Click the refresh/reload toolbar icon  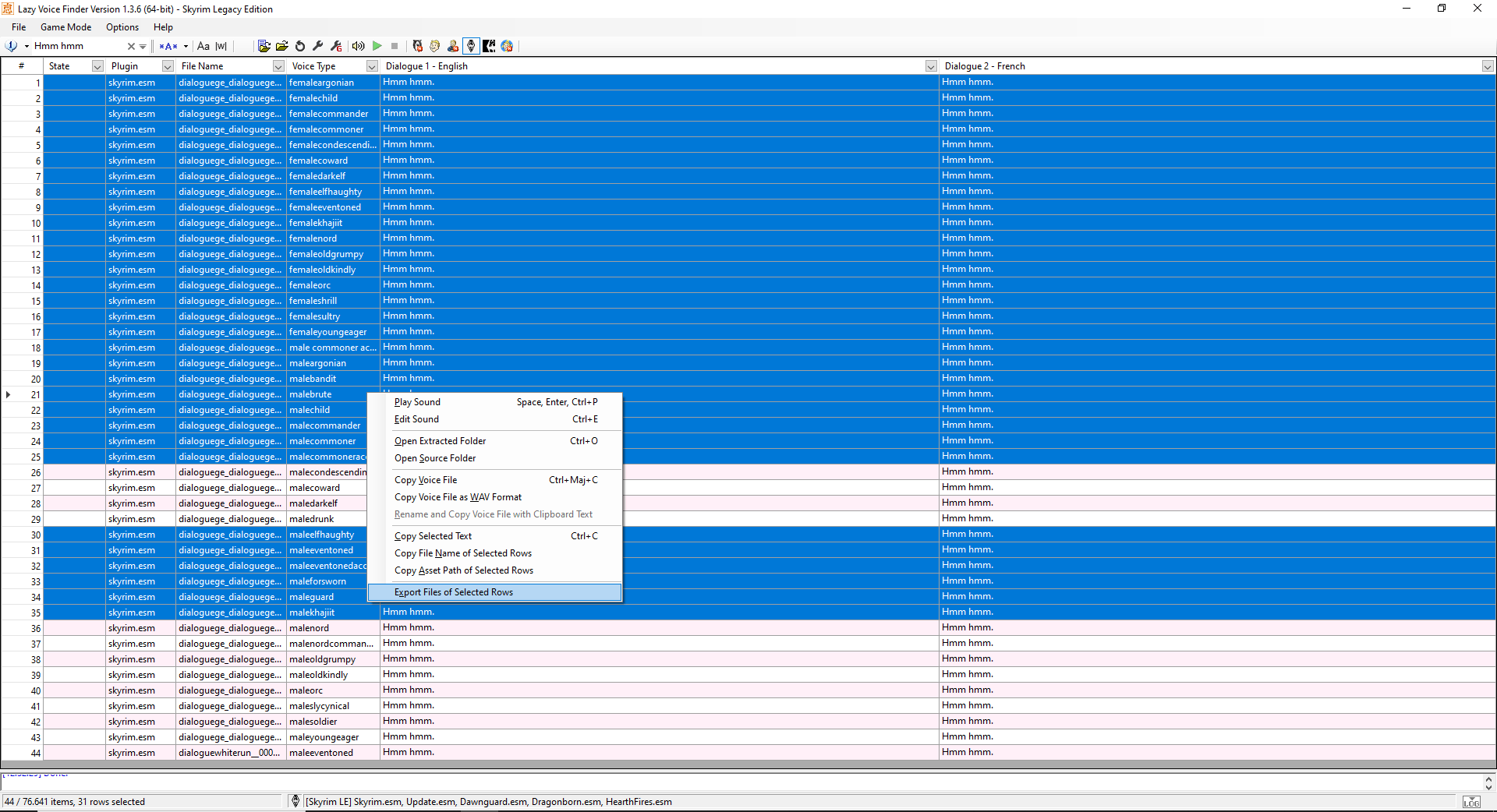coord(300,46)
